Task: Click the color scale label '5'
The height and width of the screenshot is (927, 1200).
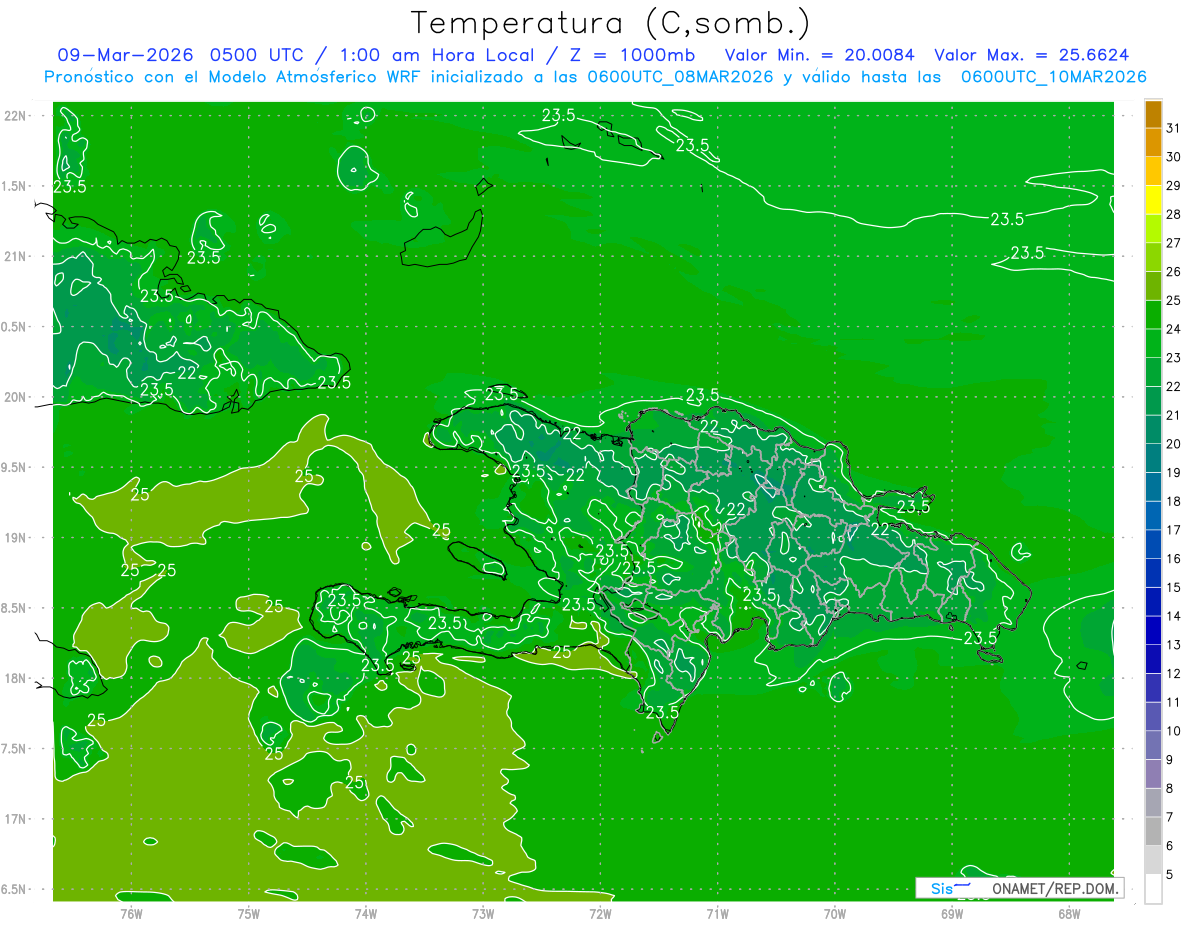Action: tap(1170, 875)
